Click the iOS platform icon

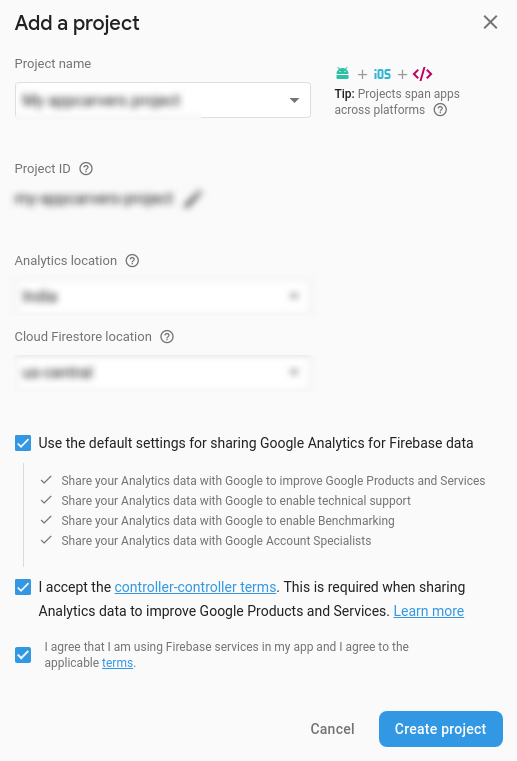382,74
